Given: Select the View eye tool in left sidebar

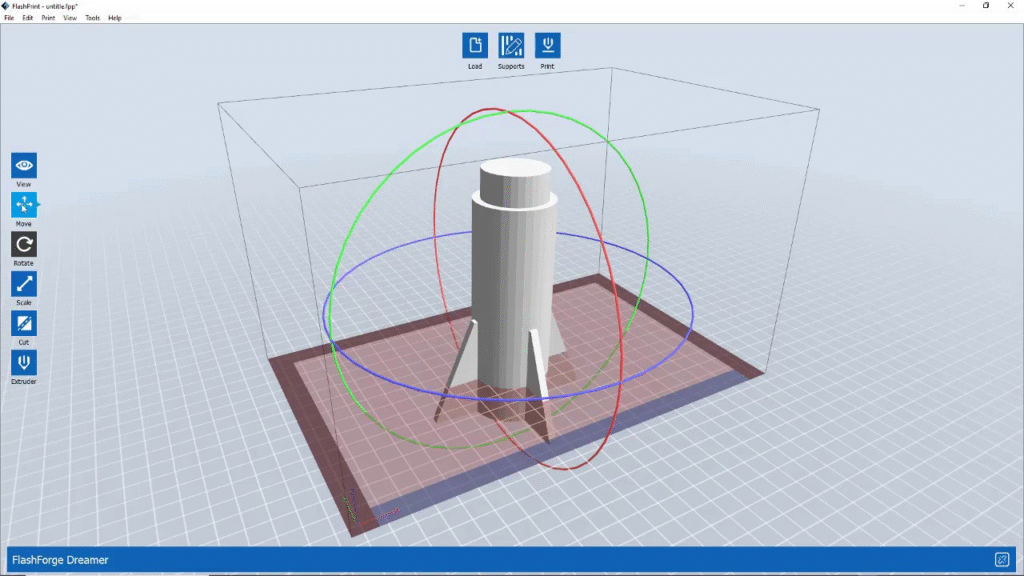Looking at the screenshot, I should 24,166.
